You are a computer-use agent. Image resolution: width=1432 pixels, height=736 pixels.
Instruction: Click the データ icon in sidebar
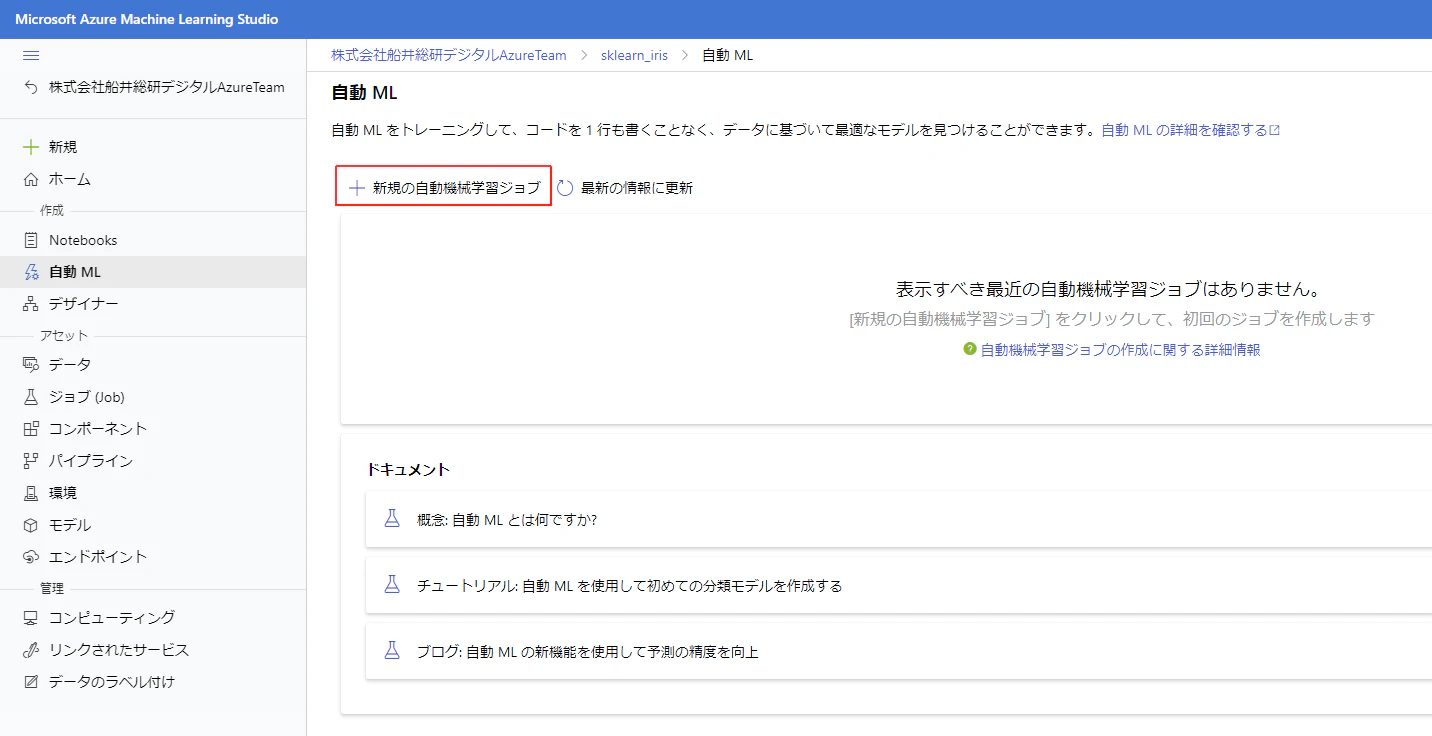[31, 365]
